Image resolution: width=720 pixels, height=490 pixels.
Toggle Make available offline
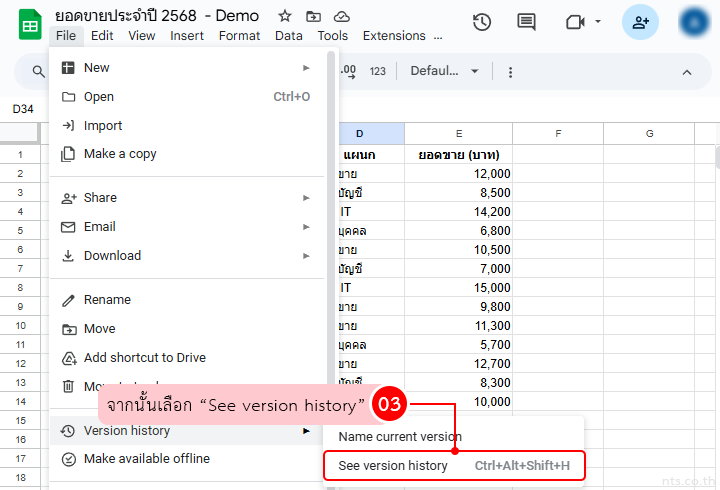[x=147, y=459]
